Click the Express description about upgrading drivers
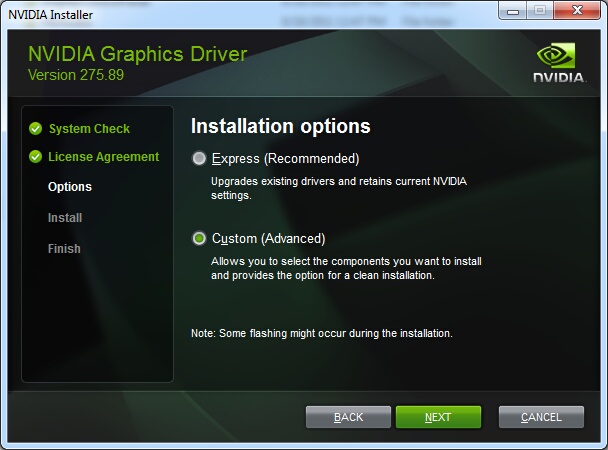Screen dimensions: 608x450 point(339,188)
